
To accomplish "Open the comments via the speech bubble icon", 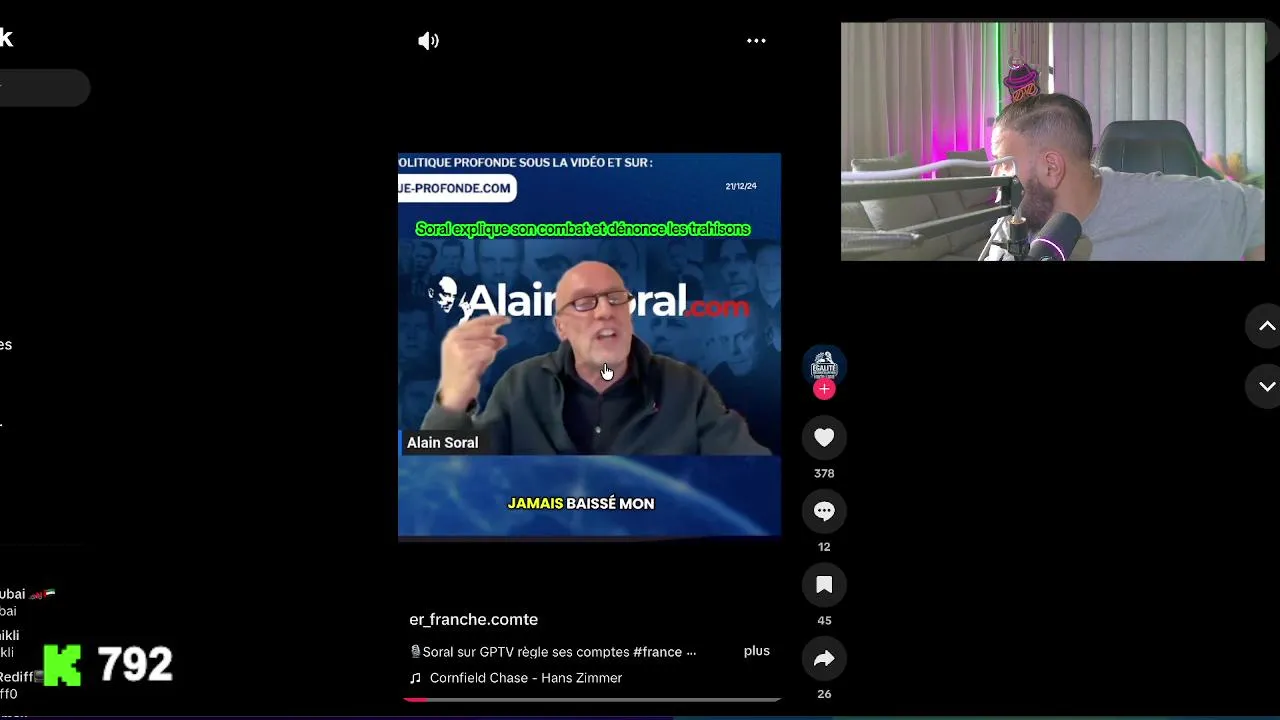I will click(x=824, y=511).
